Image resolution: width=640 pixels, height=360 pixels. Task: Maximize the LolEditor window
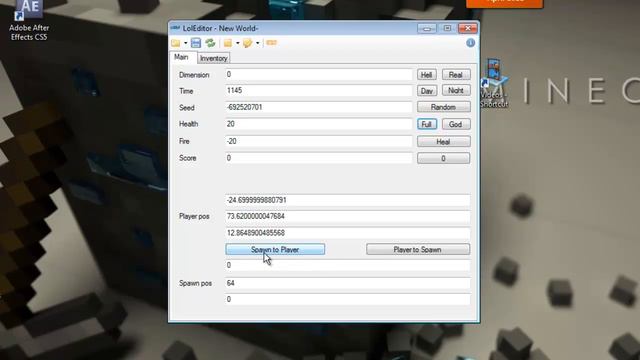click(x=447, y=28)
